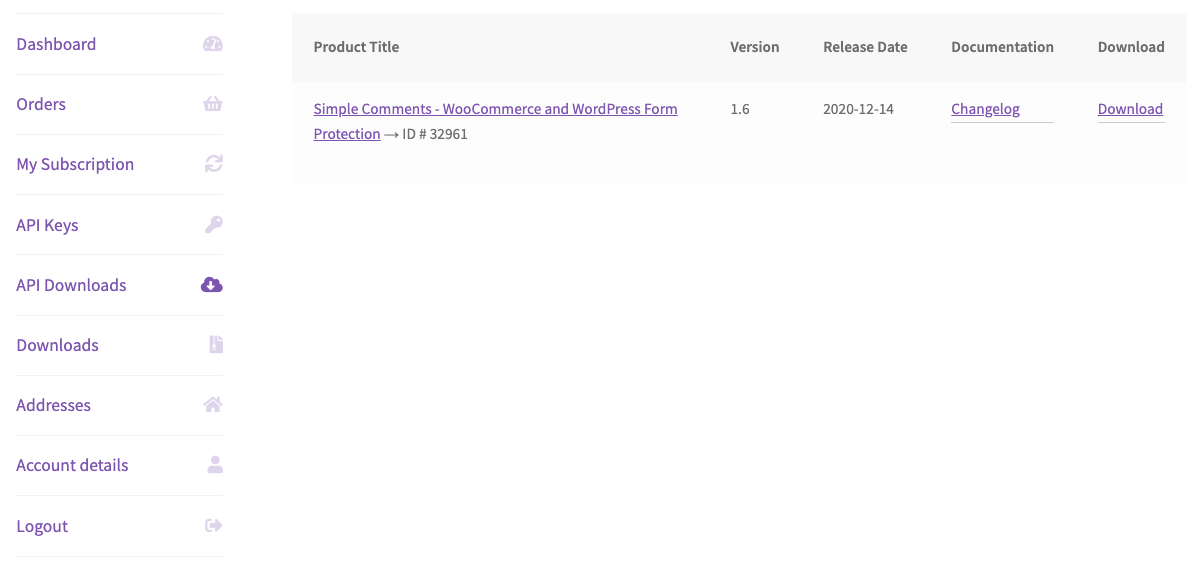
Task: Download the Simple Comments plugin
Action: [1130, 109]
